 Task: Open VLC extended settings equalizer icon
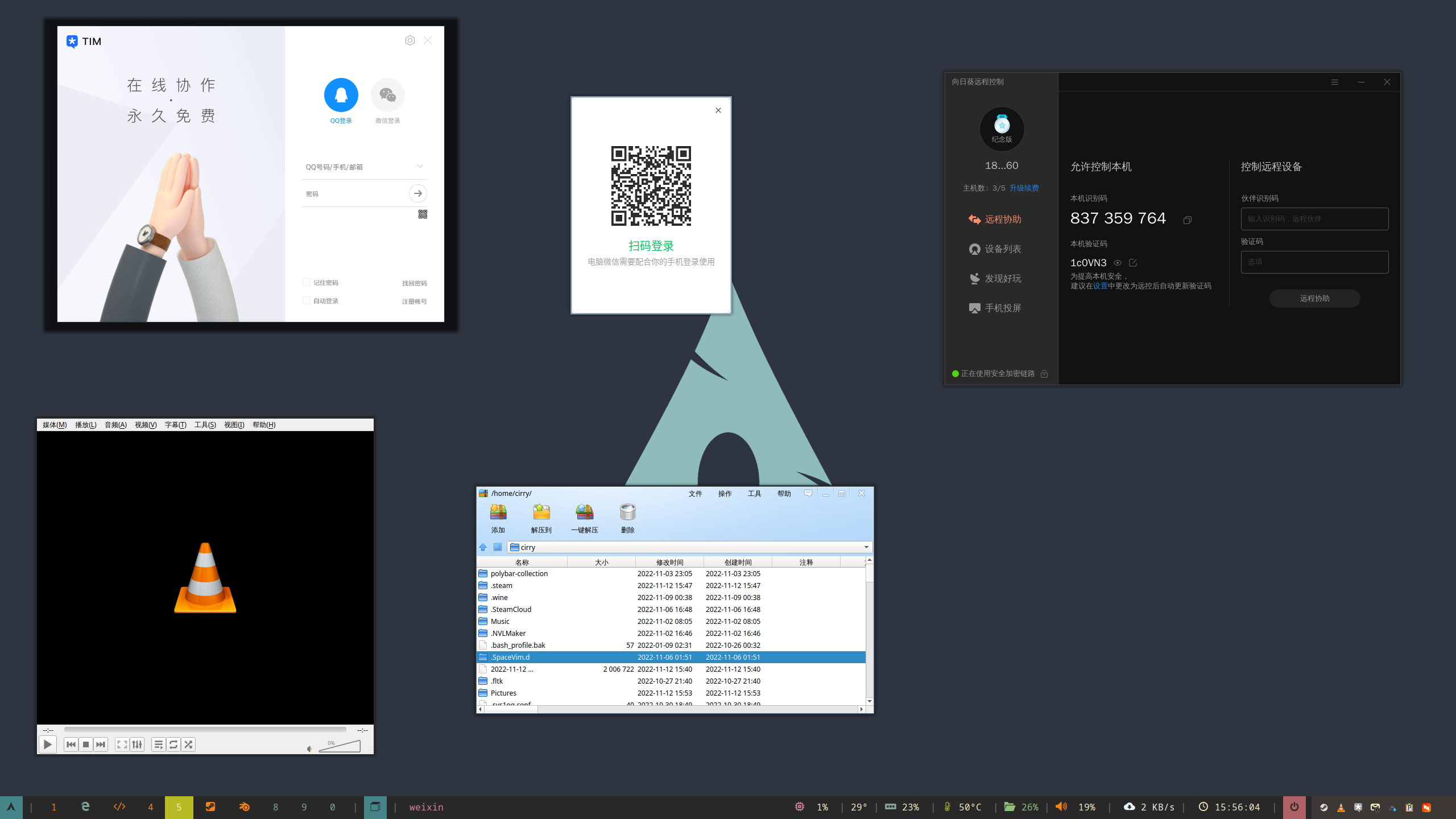[137, 744]
